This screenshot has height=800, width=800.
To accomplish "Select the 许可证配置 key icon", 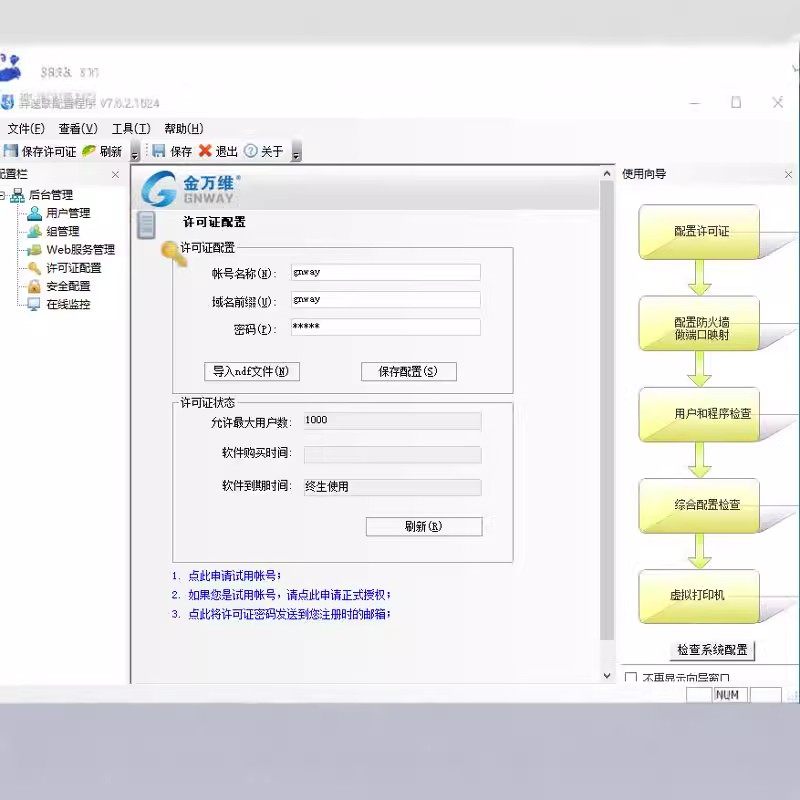I will click(x=34, y=268).
